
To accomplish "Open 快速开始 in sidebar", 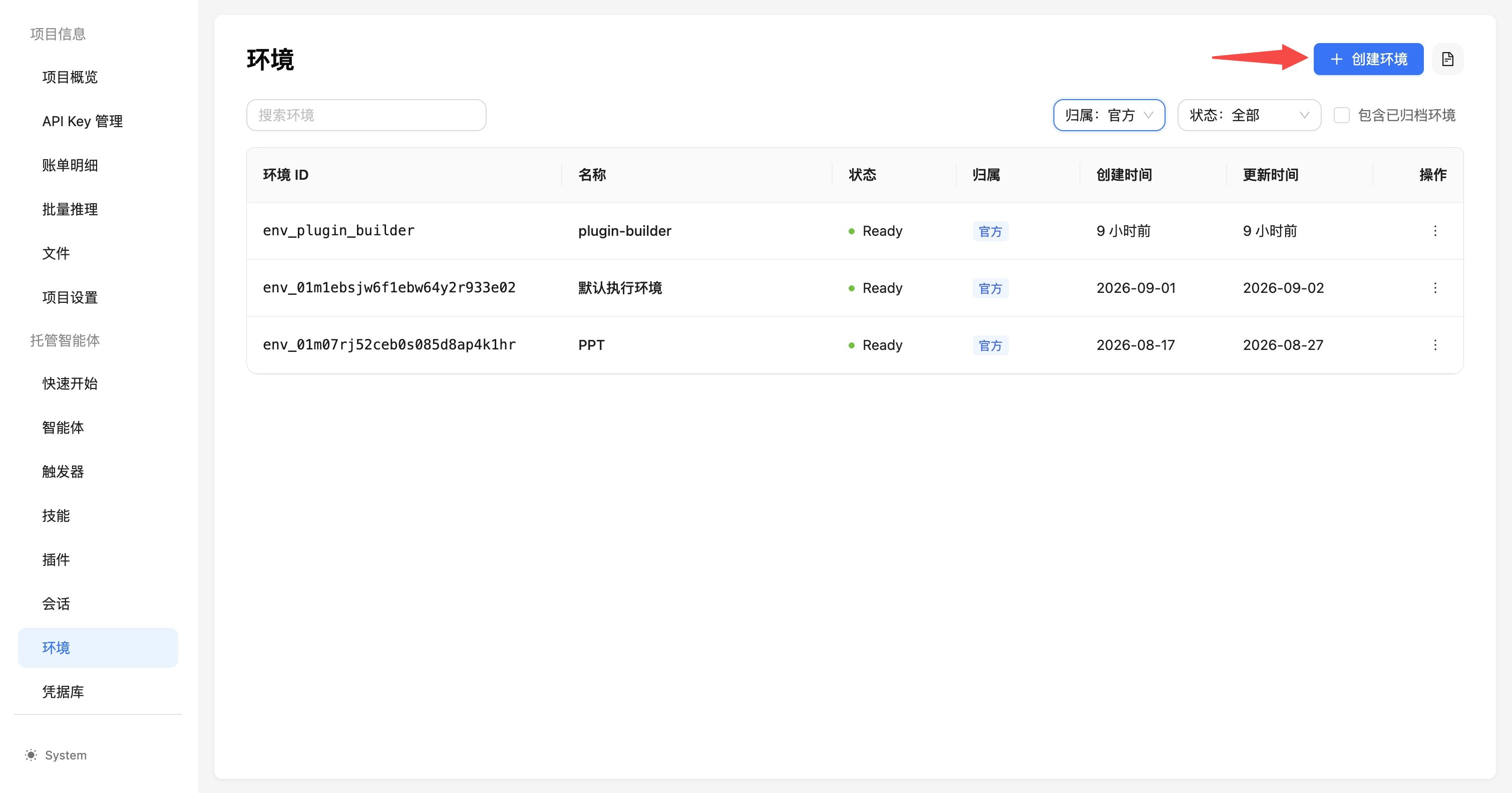I will coord(98,383).
